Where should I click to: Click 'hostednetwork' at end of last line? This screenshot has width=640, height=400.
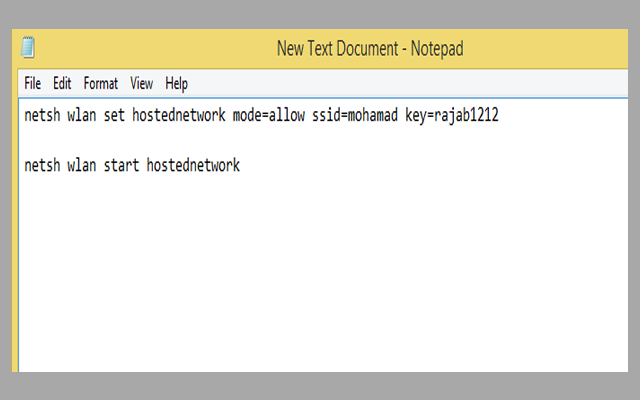193,165
